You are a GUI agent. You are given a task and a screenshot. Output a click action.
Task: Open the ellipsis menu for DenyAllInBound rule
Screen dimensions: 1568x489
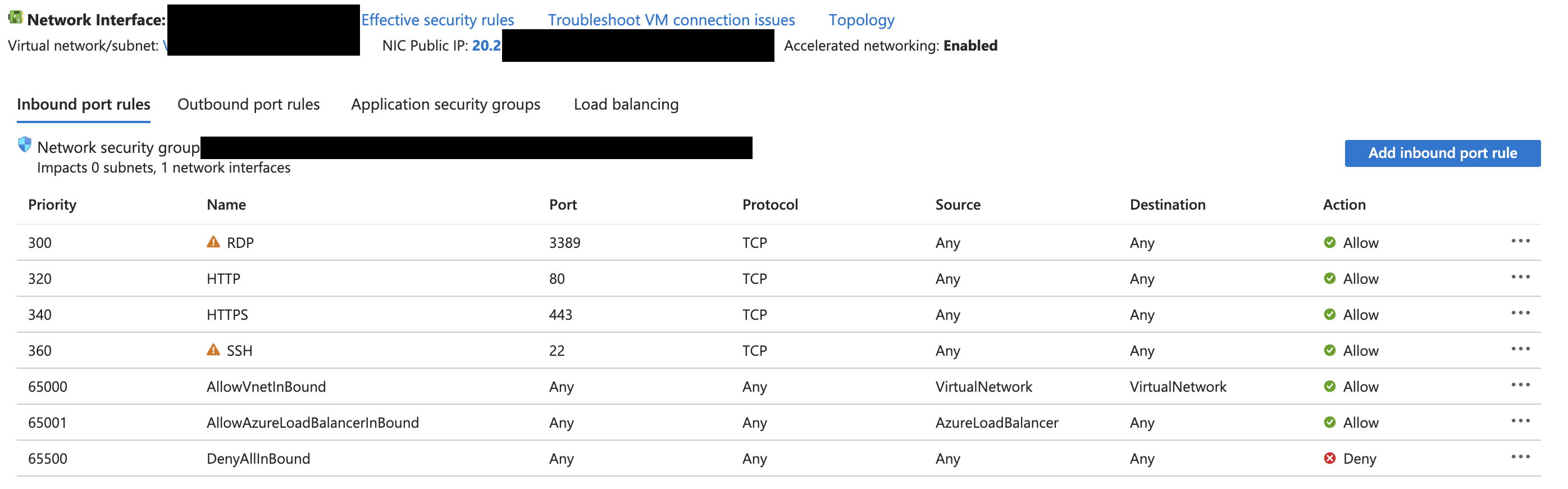pos(1520,457)
